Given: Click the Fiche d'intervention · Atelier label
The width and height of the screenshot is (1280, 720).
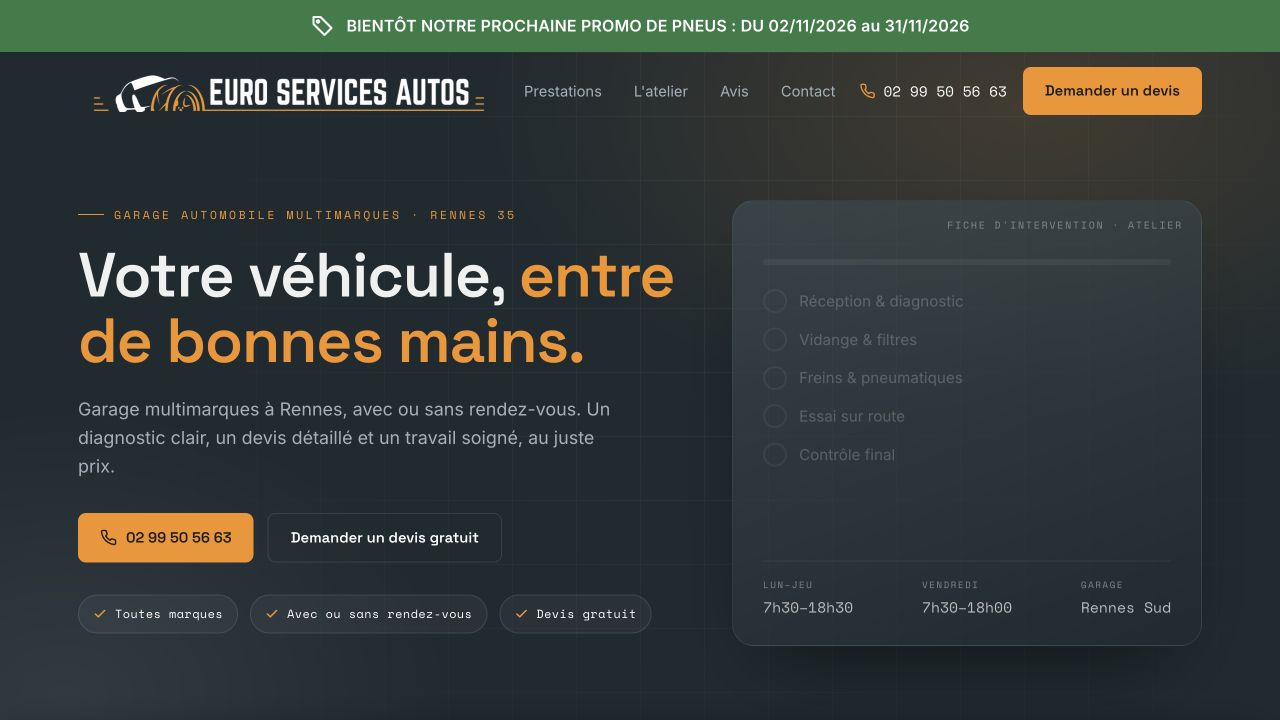Looking at the screenshot, I should (1065, 225).
